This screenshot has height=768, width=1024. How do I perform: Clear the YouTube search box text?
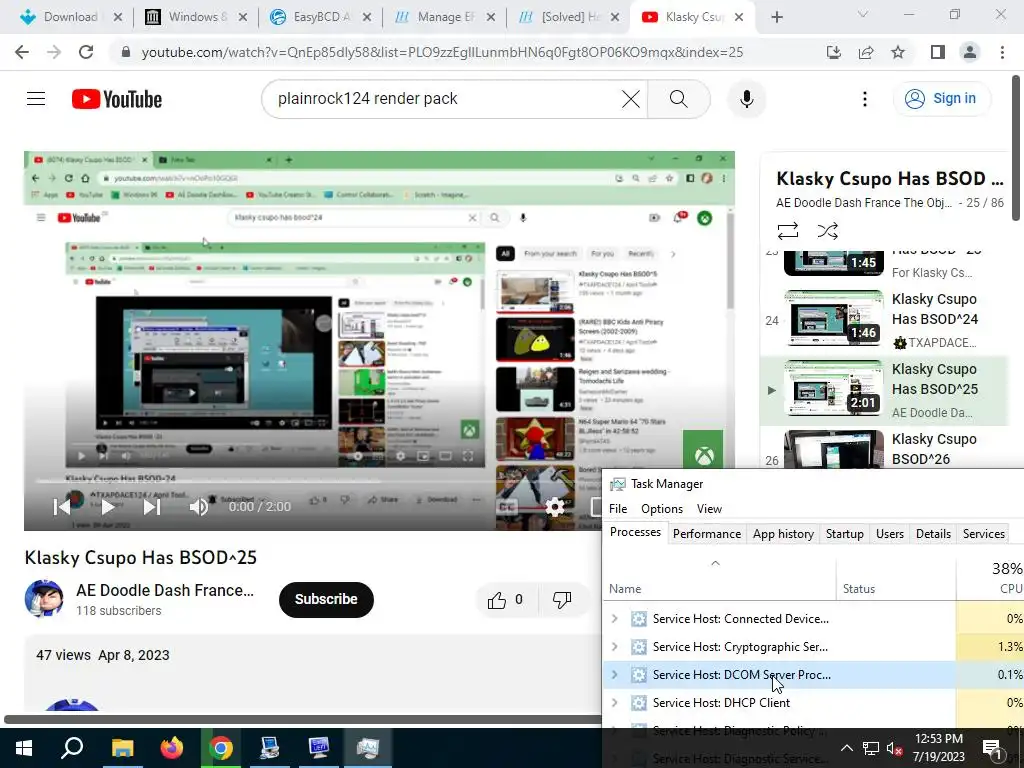pos(630,99)
